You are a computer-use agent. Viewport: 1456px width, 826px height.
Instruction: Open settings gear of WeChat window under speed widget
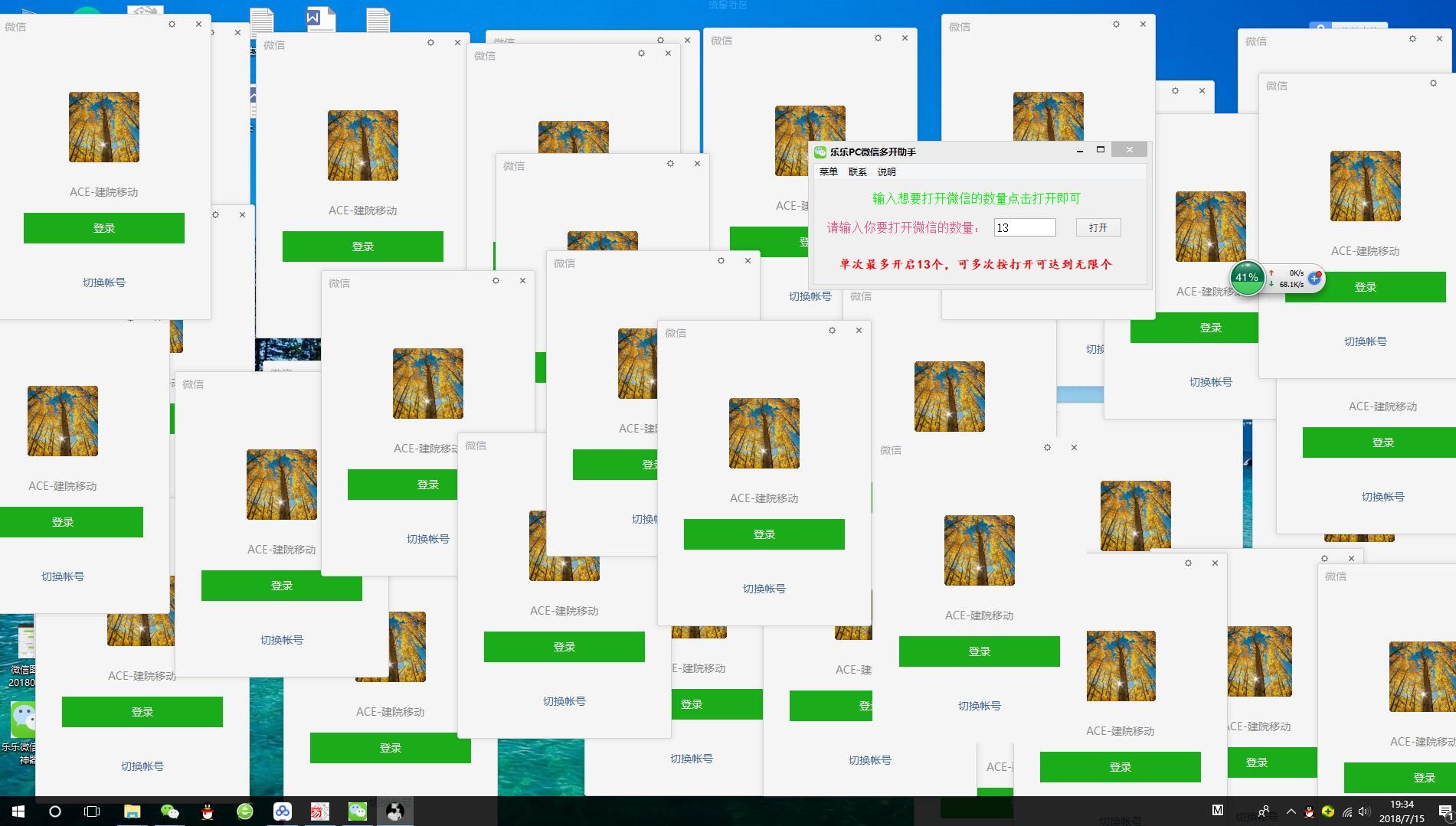click(1433, 83)
